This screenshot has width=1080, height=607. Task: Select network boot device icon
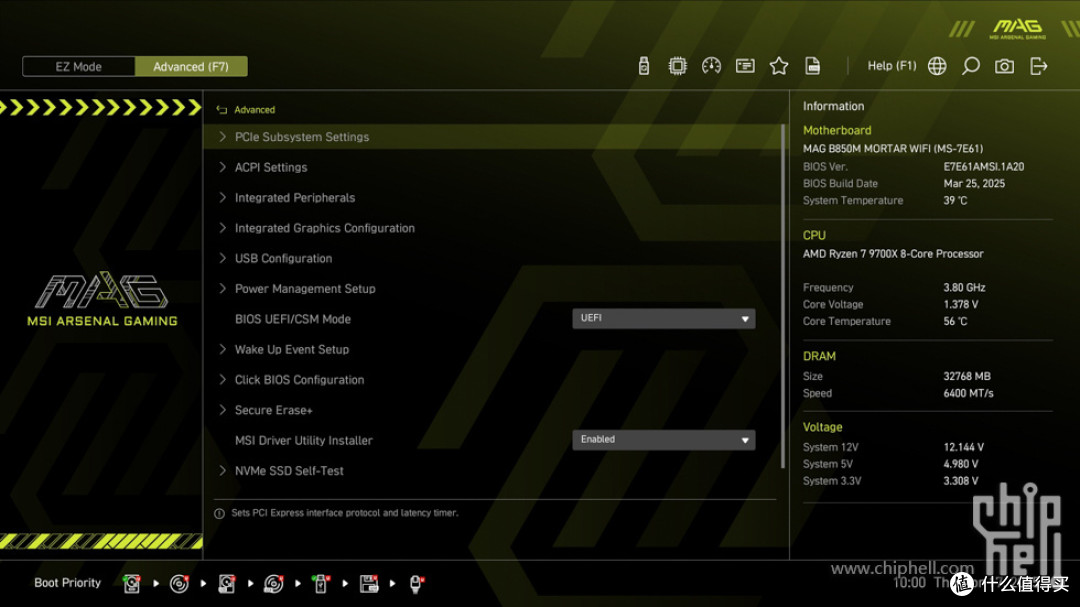tap(416, 584)
